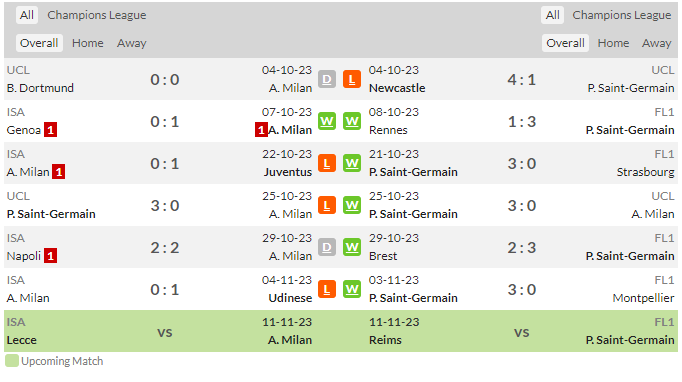Click the Upcoming Match green legend swatch
The image size is (682, 382).
coord(12,361)
